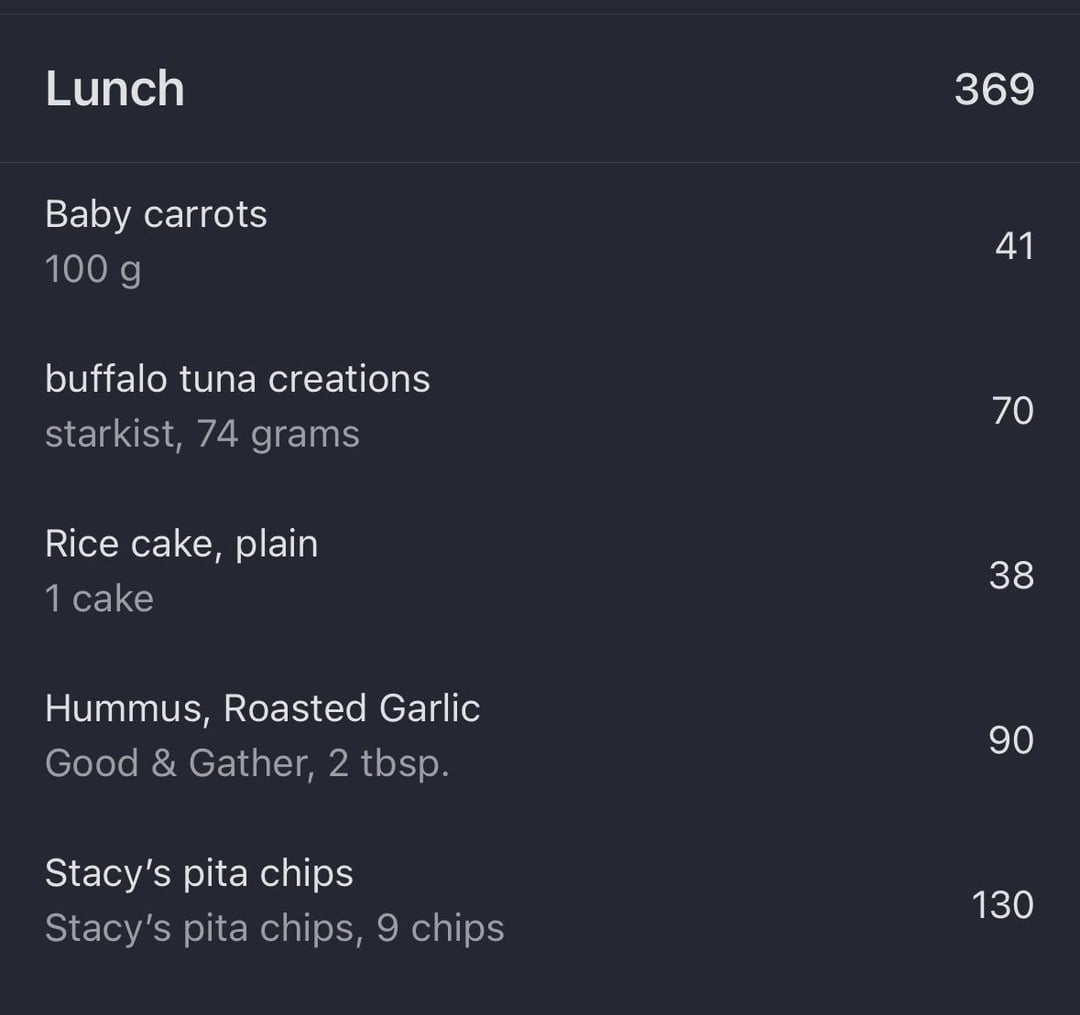Tap the 130 calorie value for pita chips
The width and height of the screenshot is (1080, 1015).
(1002, 905)
